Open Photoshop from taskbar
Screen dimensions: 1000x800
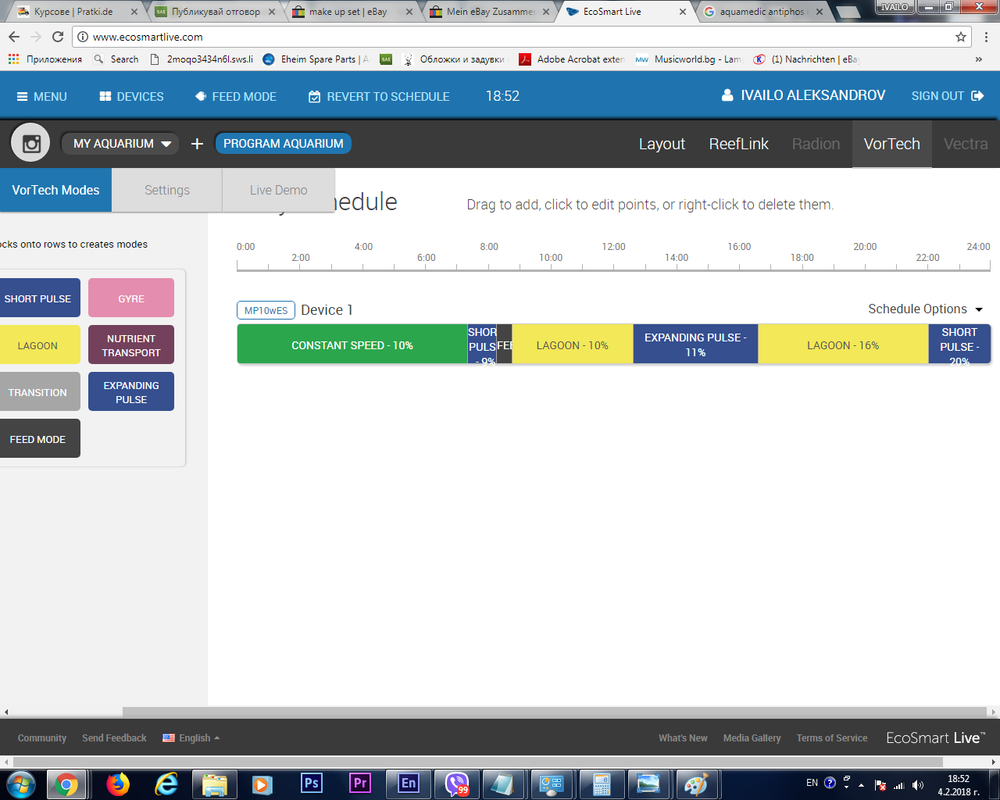[x=311, y=783]
